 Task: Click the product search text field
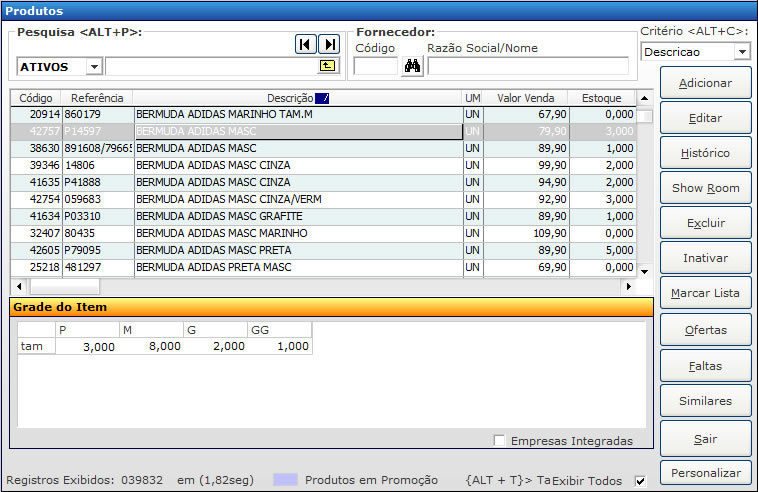point(212,66)
